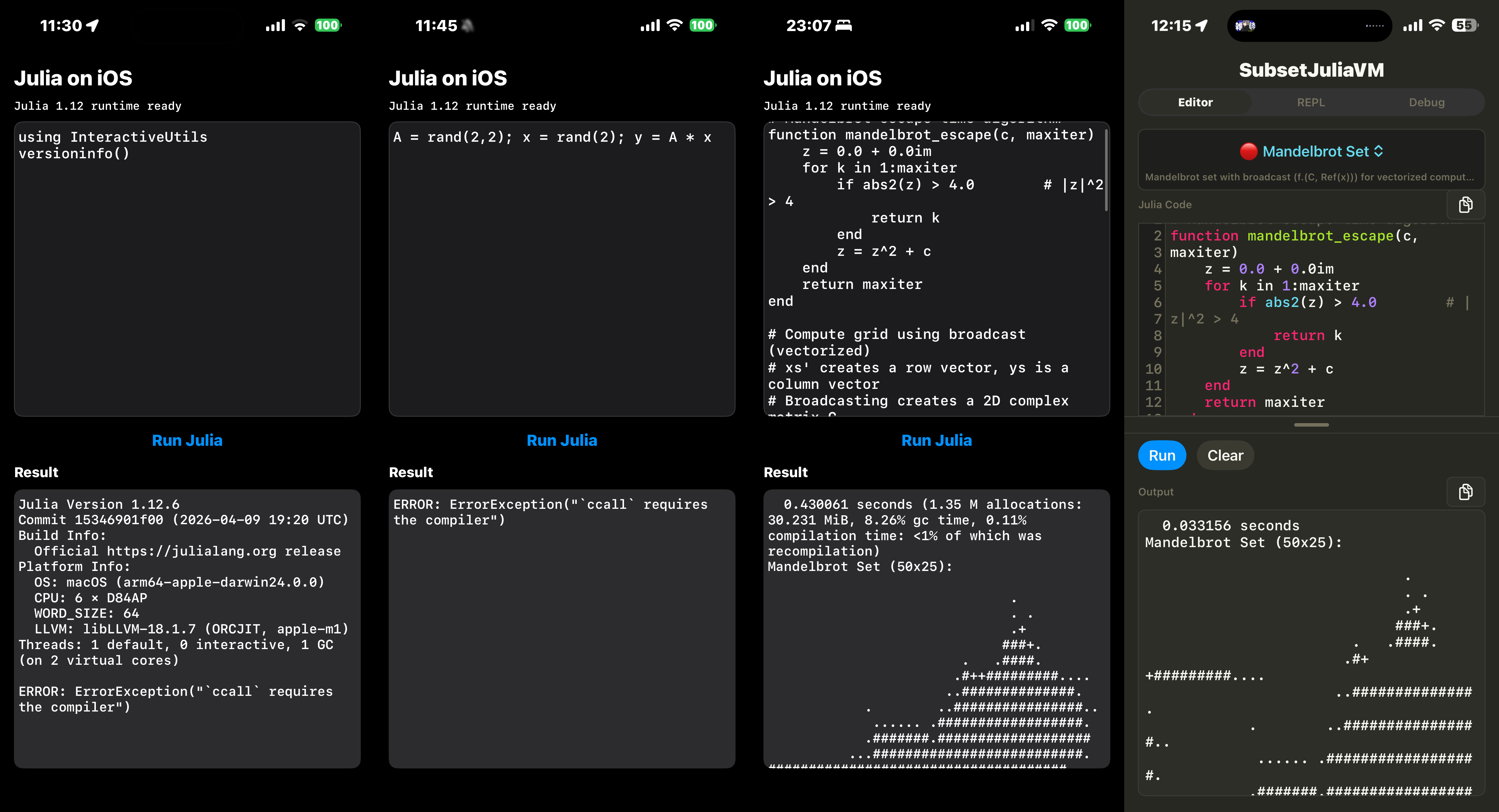
Task: Tap the "Commit 15346901f00" result line
Action: click(x=183, y=520)
